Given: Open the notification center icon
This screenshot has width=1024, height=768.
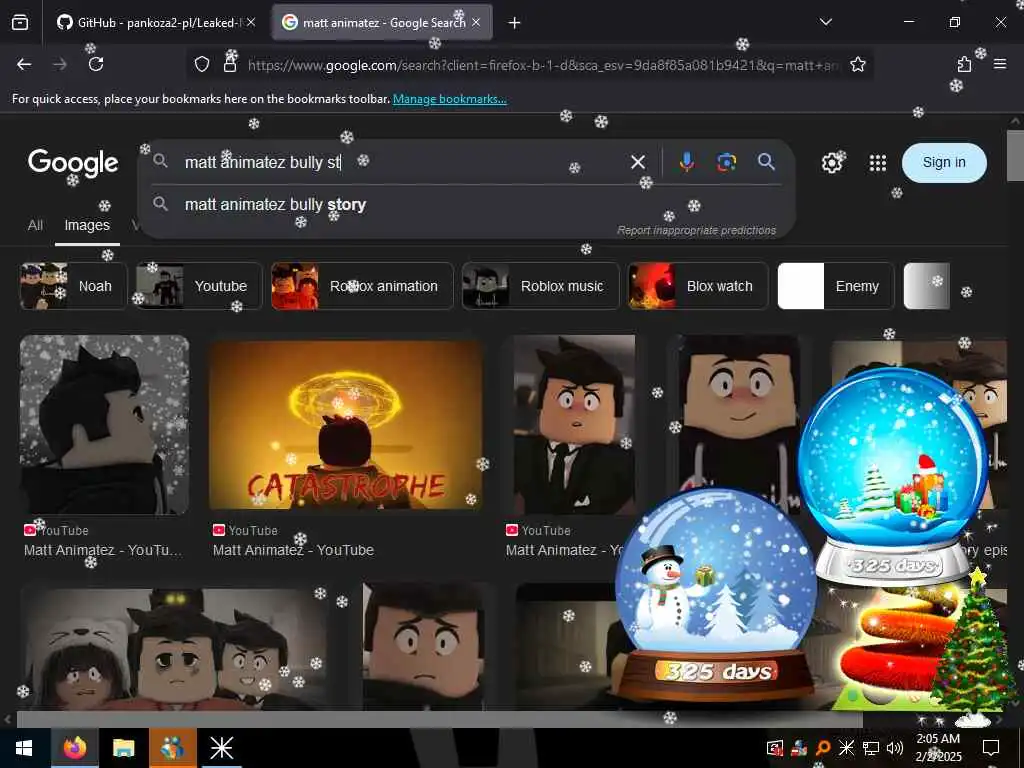Looking at the screenshot, I should tap(991, 748).
